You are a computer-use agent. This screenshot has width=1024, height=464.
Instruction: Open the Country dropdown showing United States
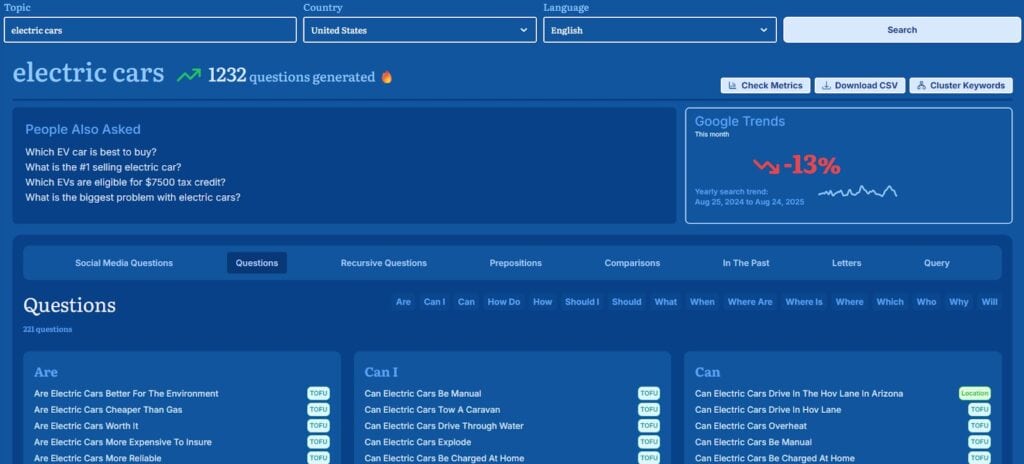pos(419,30)
